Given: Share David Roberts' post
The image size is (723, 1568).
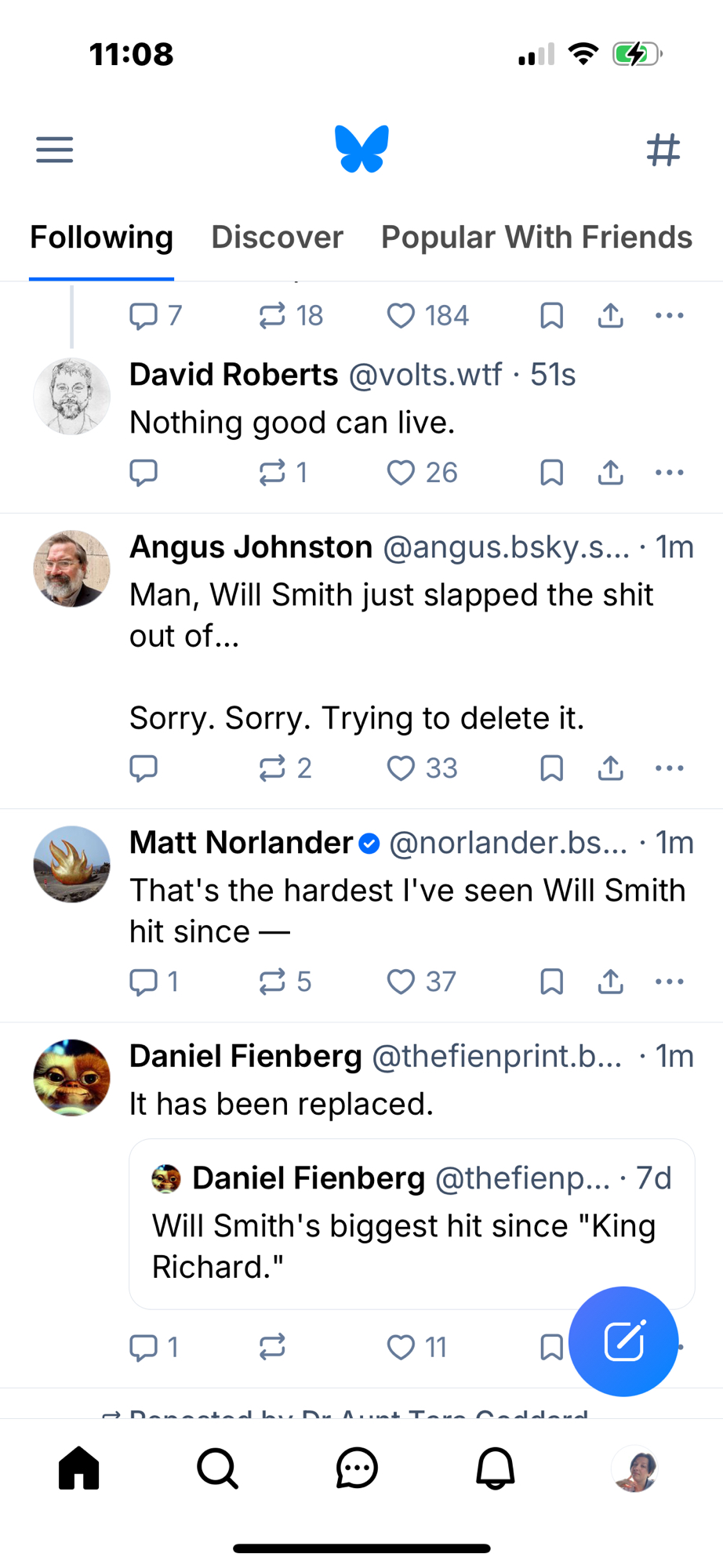Looking at the screenshot, I should (x=611, y=473).
